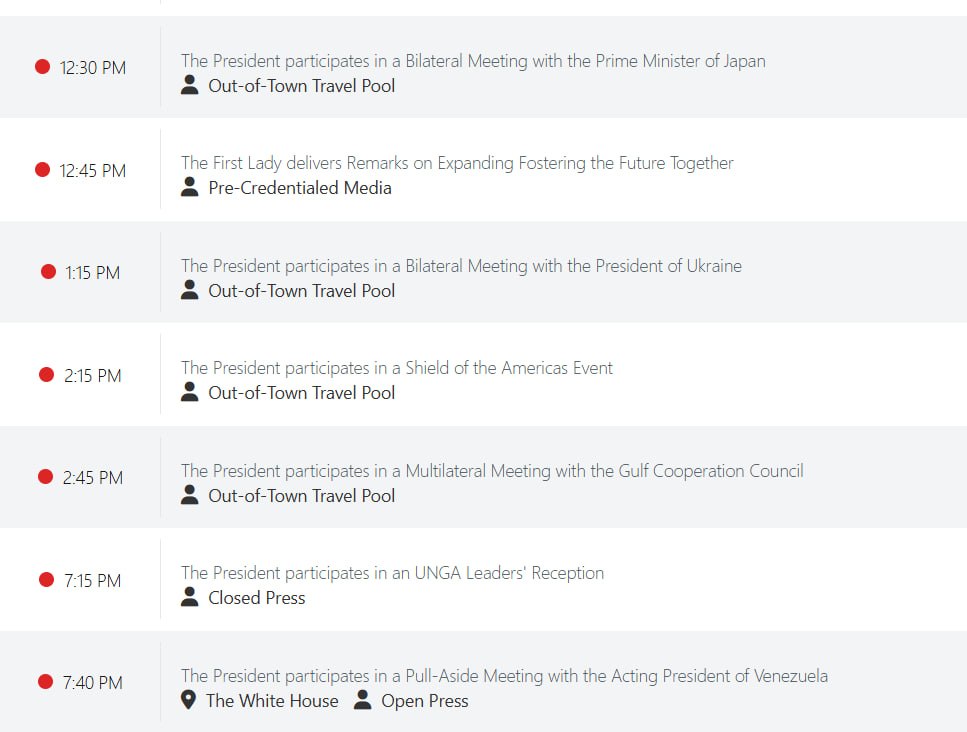Click The White House location label

tap(272, 701)
